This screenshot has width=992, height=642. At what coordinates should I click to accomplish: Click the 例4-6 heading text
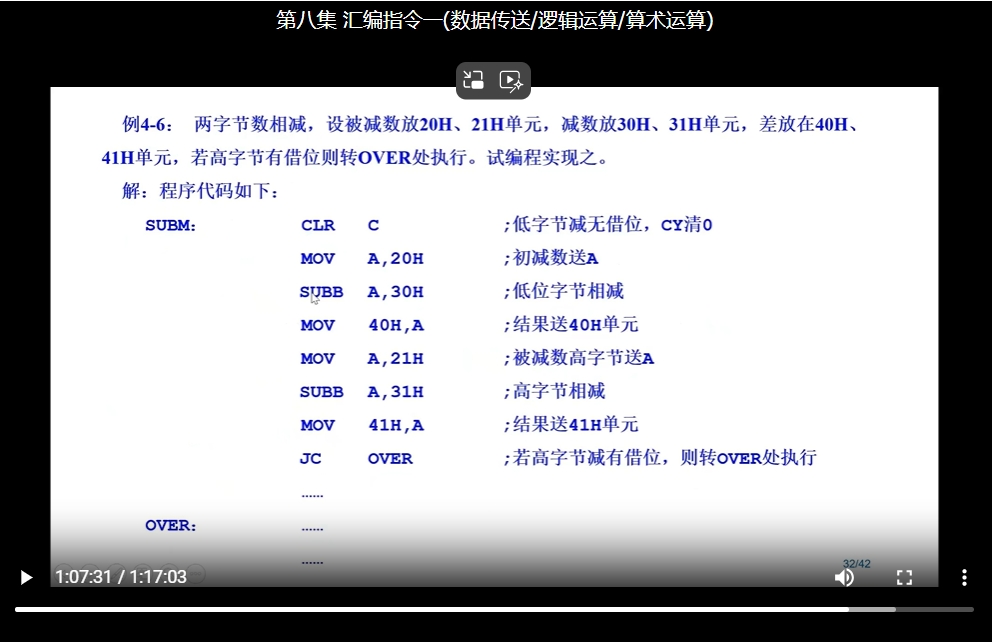pyautogui.click(x=147, y=124)
